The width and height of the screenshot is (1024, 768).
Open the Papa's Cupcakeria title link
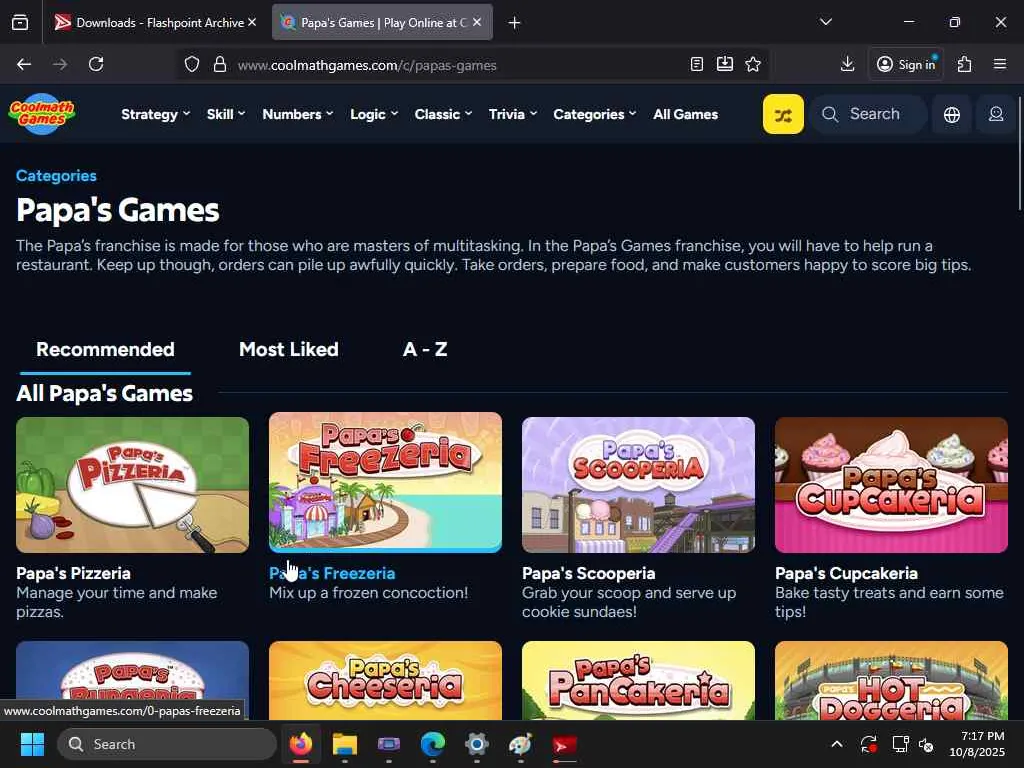point(846,573)
